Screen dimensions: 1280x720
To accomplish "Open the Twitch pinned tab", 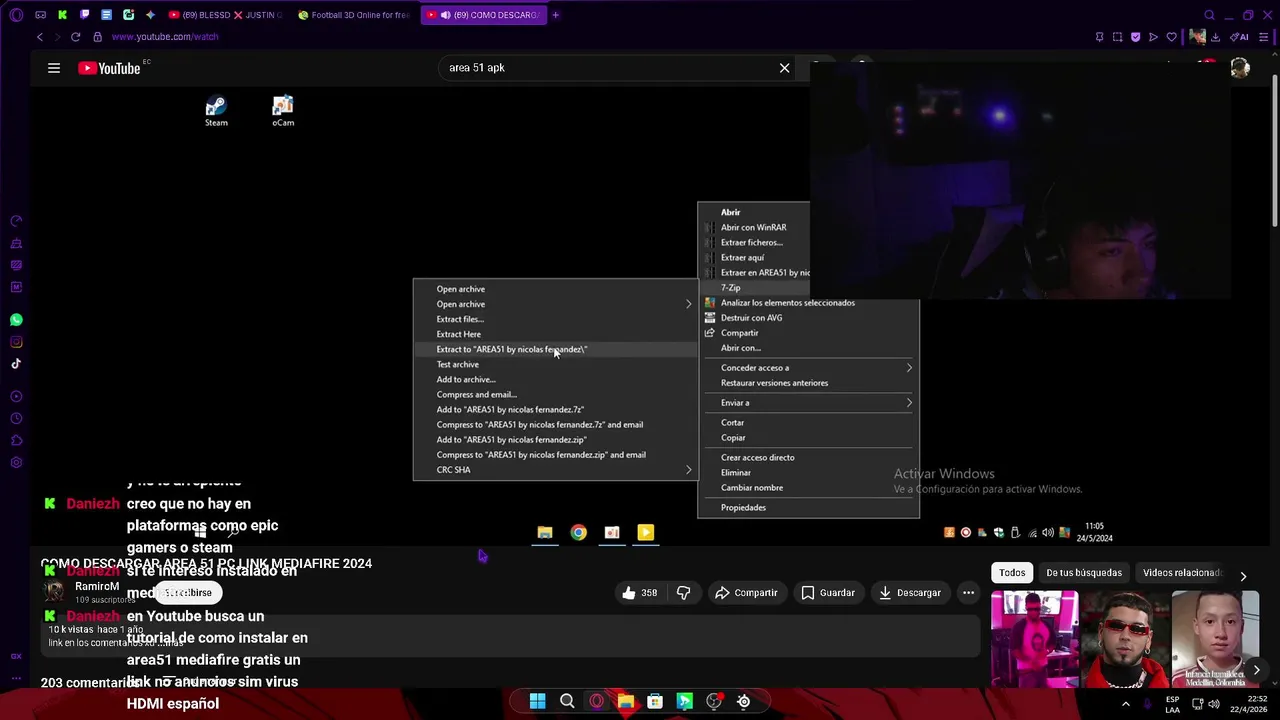I will tap(84, 15).
